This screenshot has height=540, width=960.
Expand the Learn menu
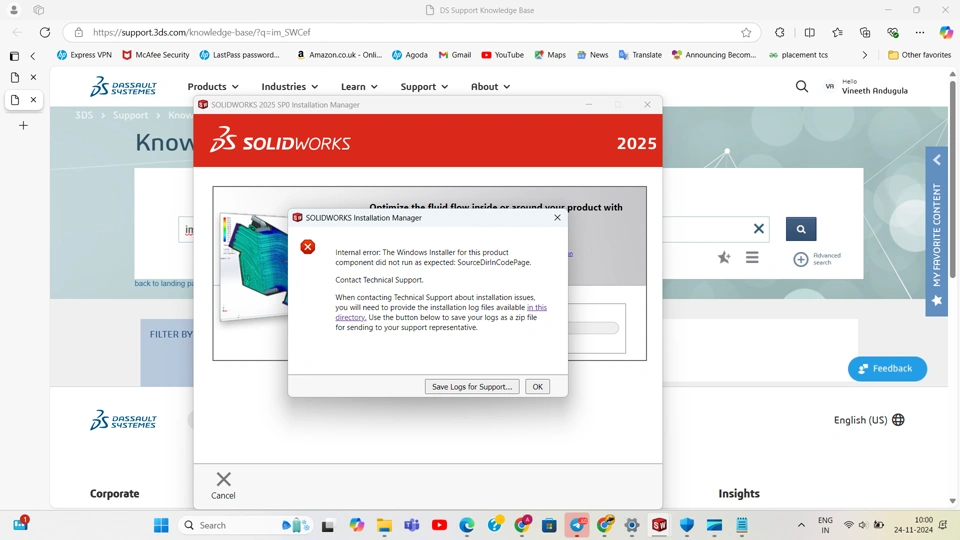[x=359, y=86]
